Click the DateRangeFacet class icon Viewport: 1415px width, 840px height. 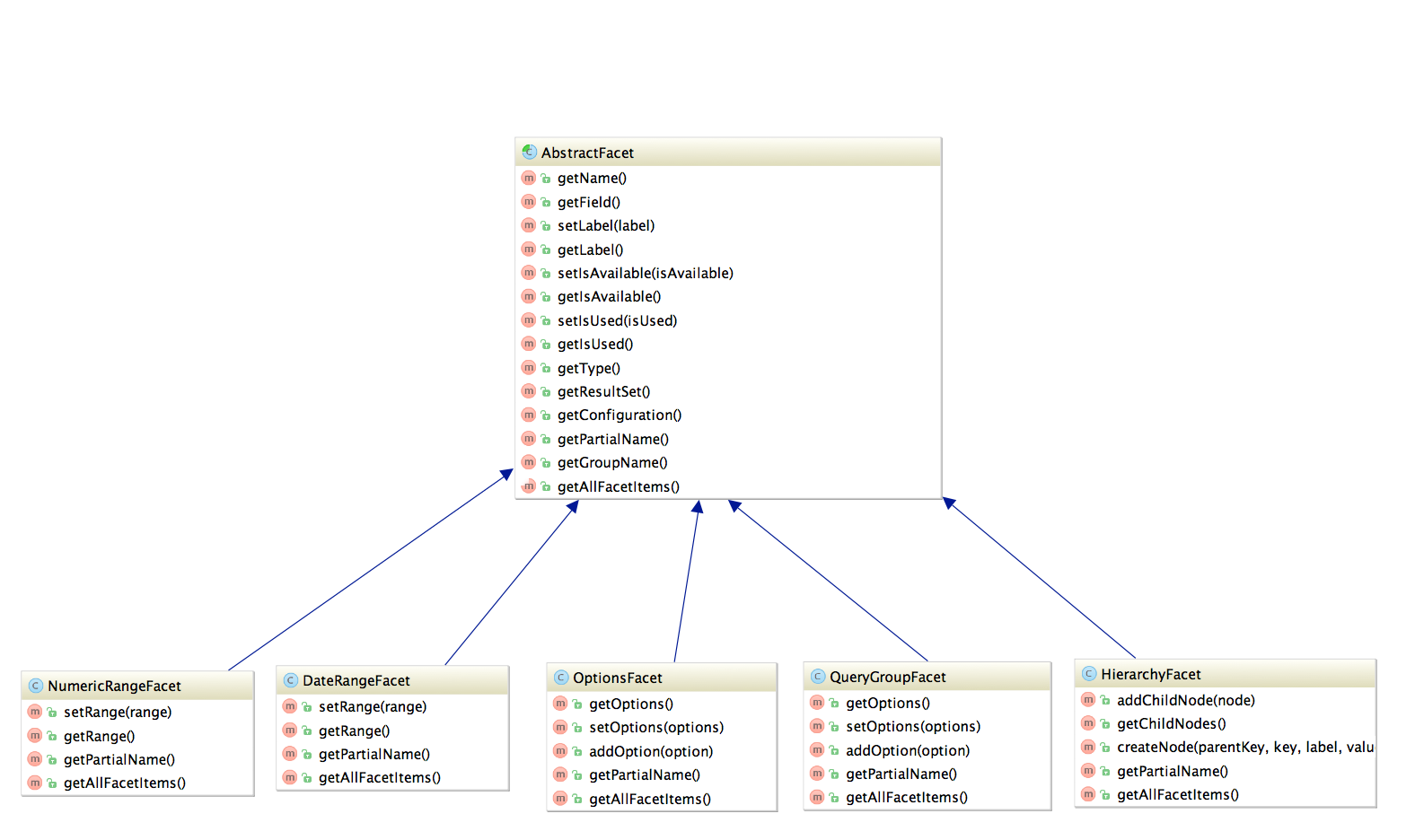[x=290, y=680]
